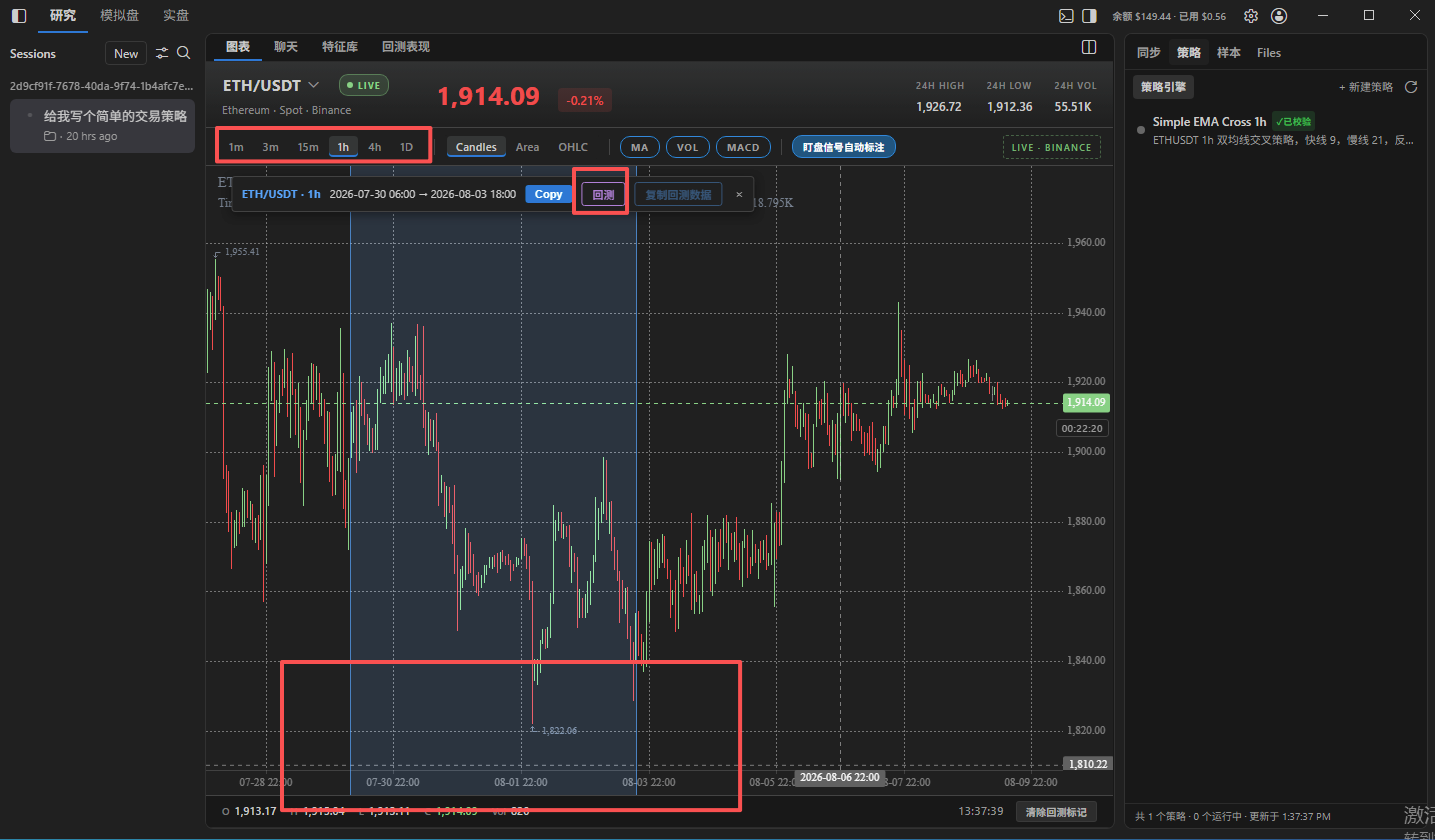Click the session filter sliders icon
Screen dimensions: 1435x840
(x=162, y=53)
